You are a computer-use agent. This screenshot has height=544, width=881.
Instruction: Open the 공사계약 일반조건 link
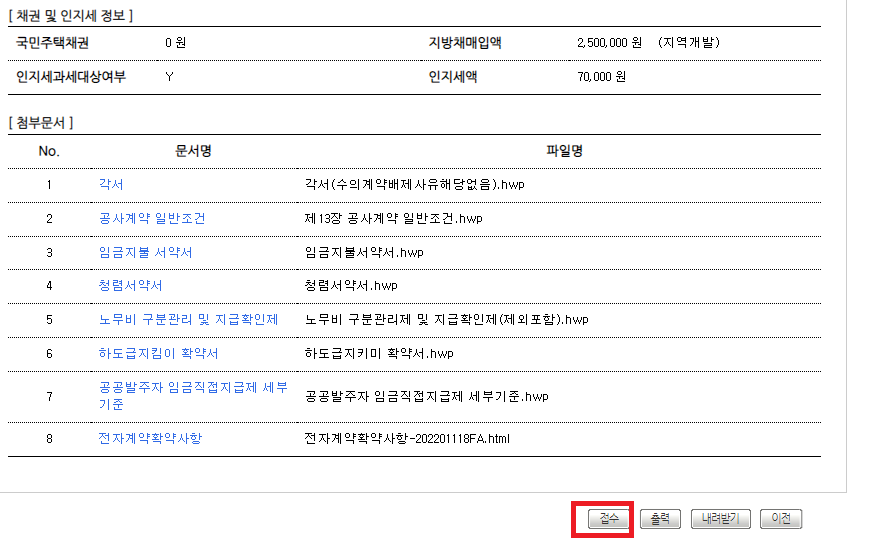click(152, 219)
